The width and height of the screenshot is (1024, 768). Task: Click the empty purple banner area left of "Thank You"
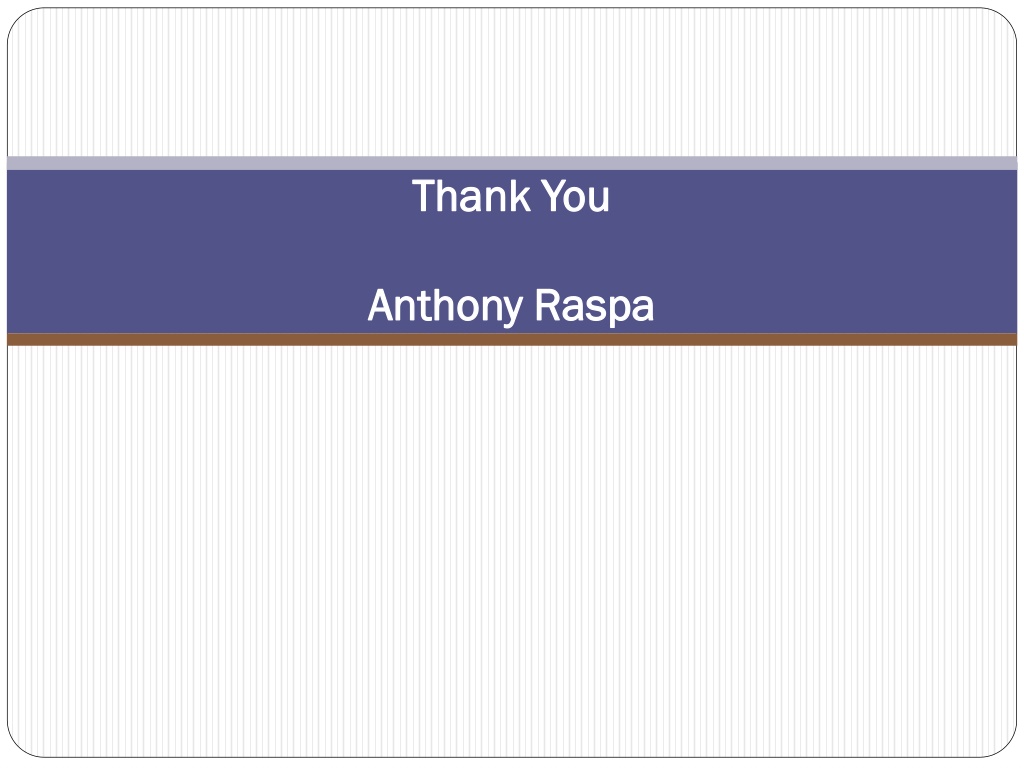(x=209, y=196)
